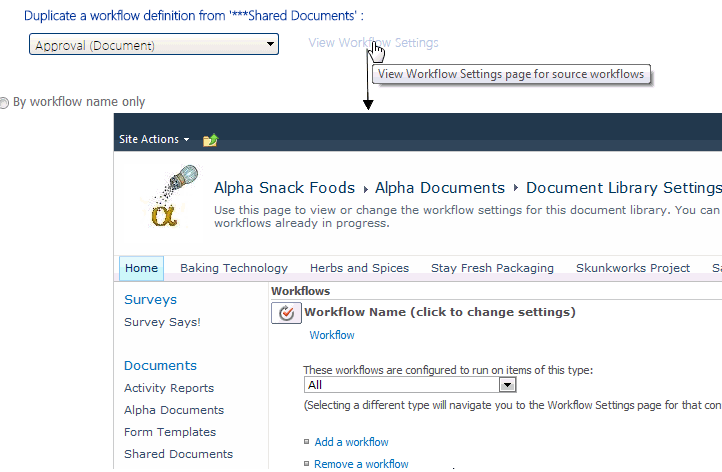722x472 pixels.
Task: Switch to the Herbs and Spices tab
Action: (x=359, y=268)
